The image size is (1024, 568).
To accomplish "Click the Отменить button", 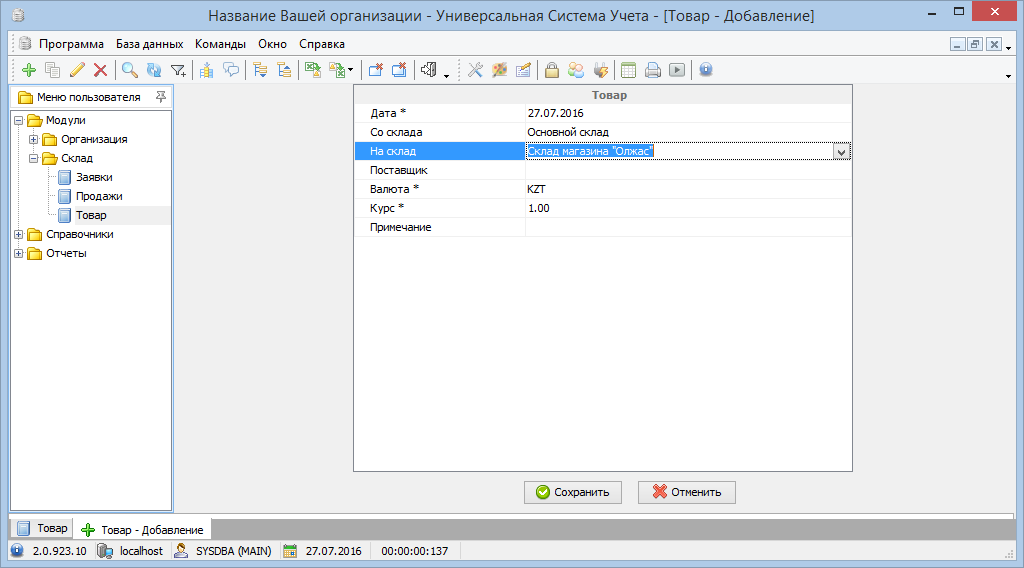I will pos(687,492).
